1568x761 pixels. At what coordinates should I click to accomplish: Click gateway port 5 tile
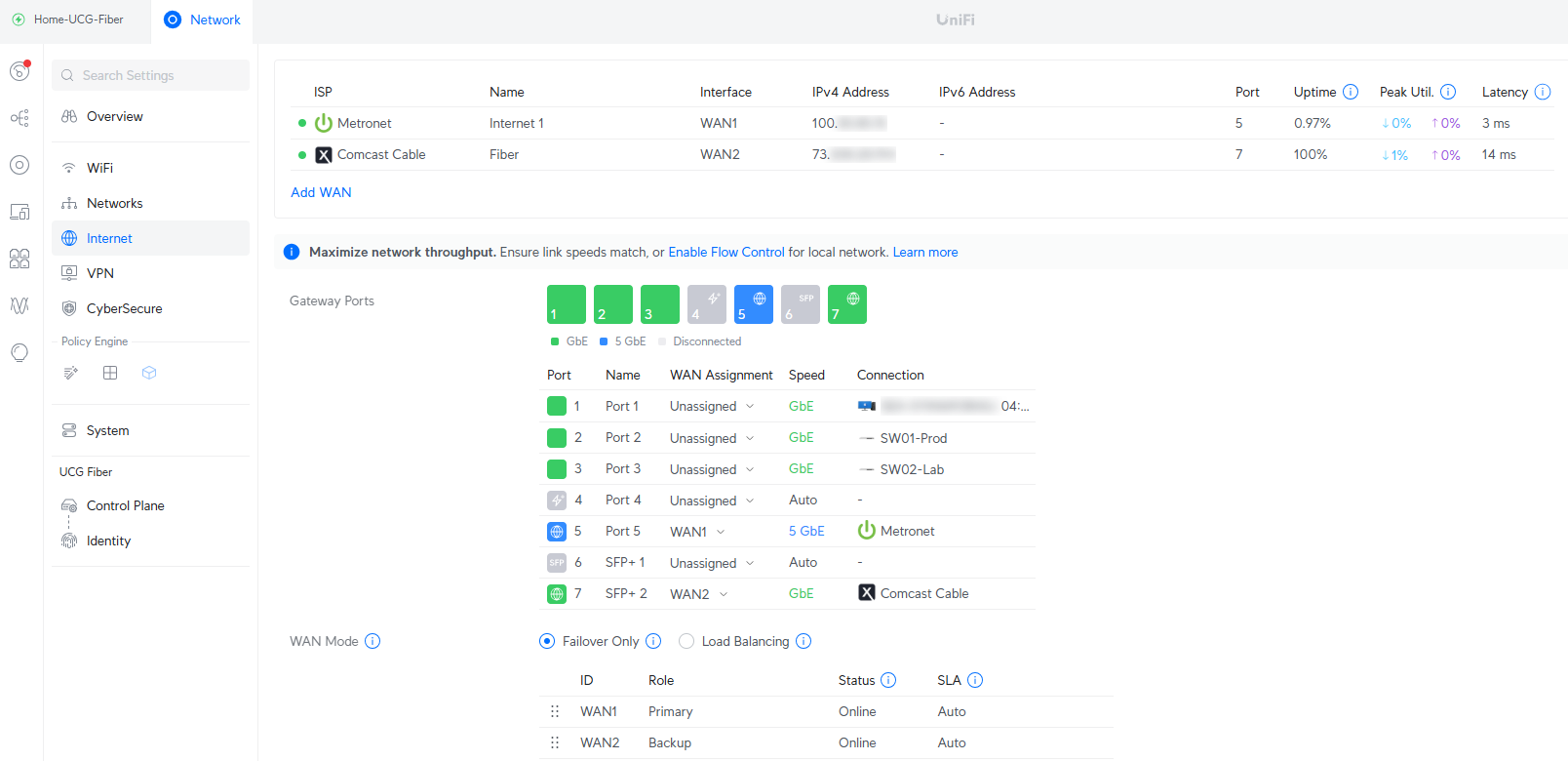[x=753, y=304]
